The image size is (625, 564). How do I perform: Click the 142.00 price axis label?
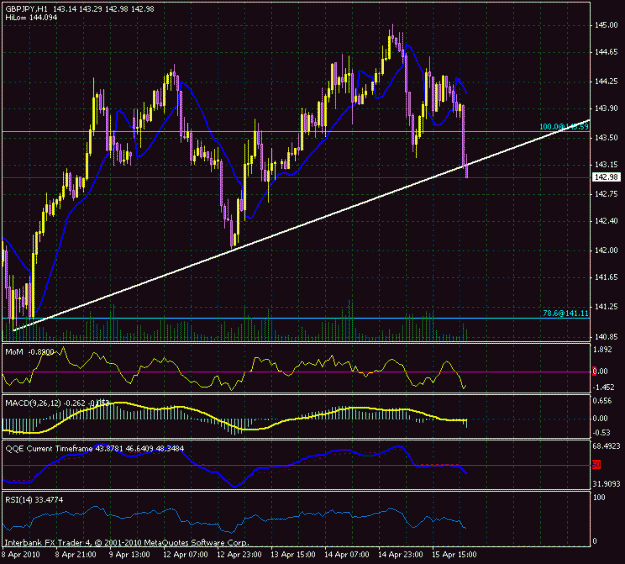click(x=606, y=250)
